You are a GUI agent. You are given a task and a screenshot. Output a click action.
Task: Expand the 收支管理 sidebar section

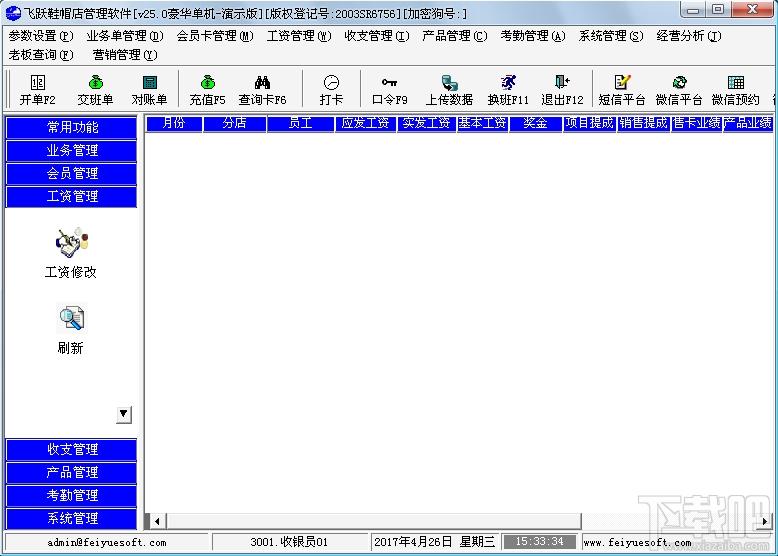click(x=71, y=449)
